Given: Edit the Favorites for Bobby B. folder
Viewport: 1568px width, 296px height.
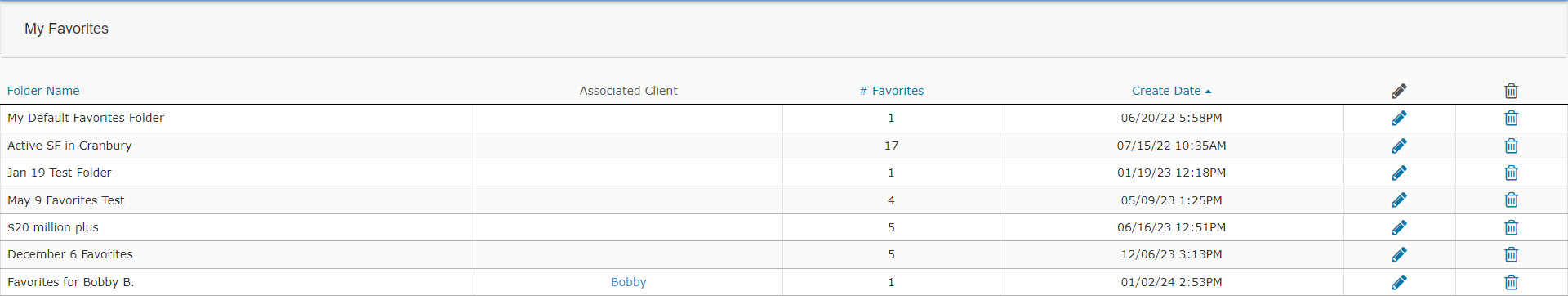Looking at the screenshot, I should 1399,282.
